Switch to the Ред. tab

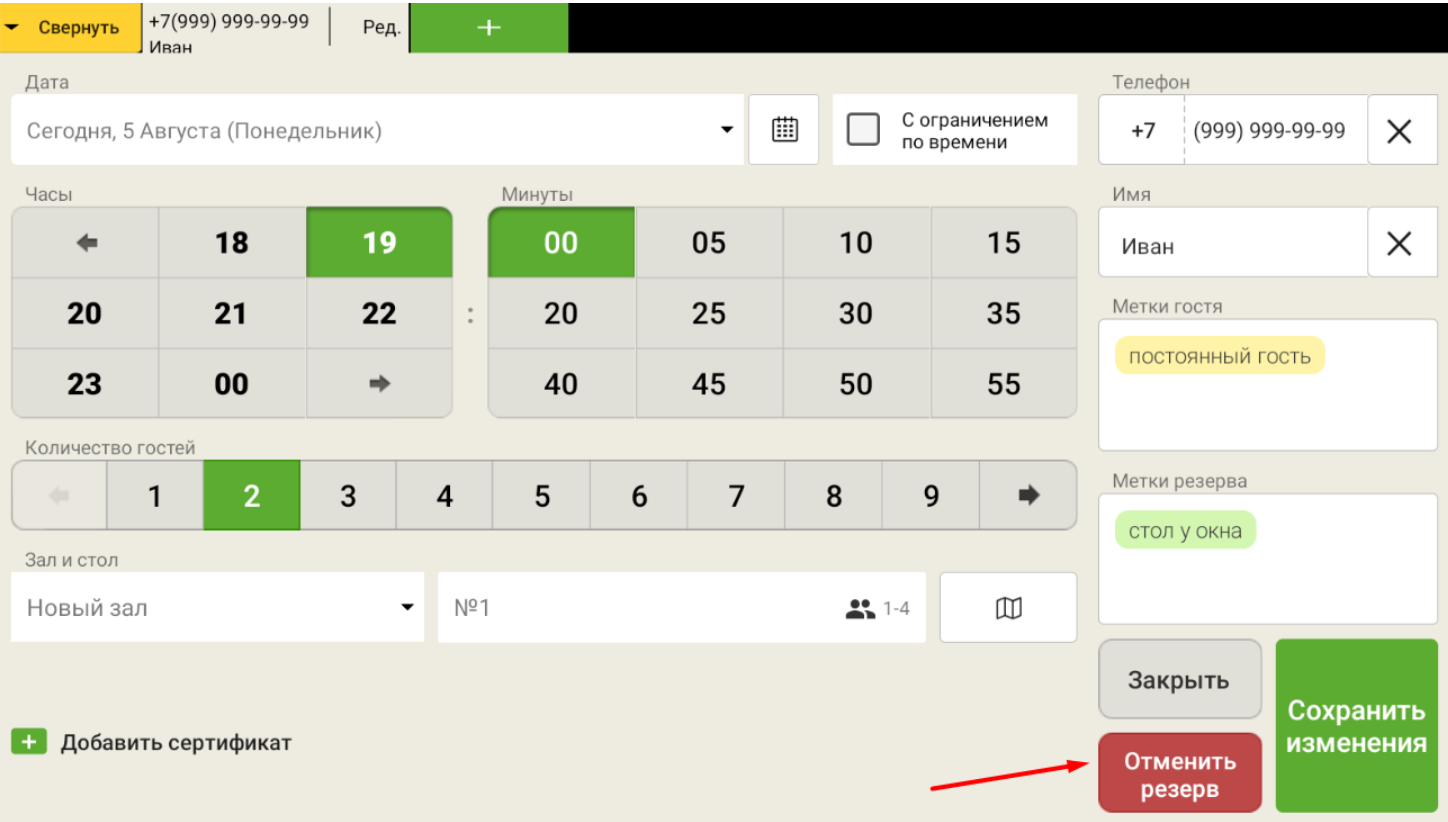click(x=381, y=28)
